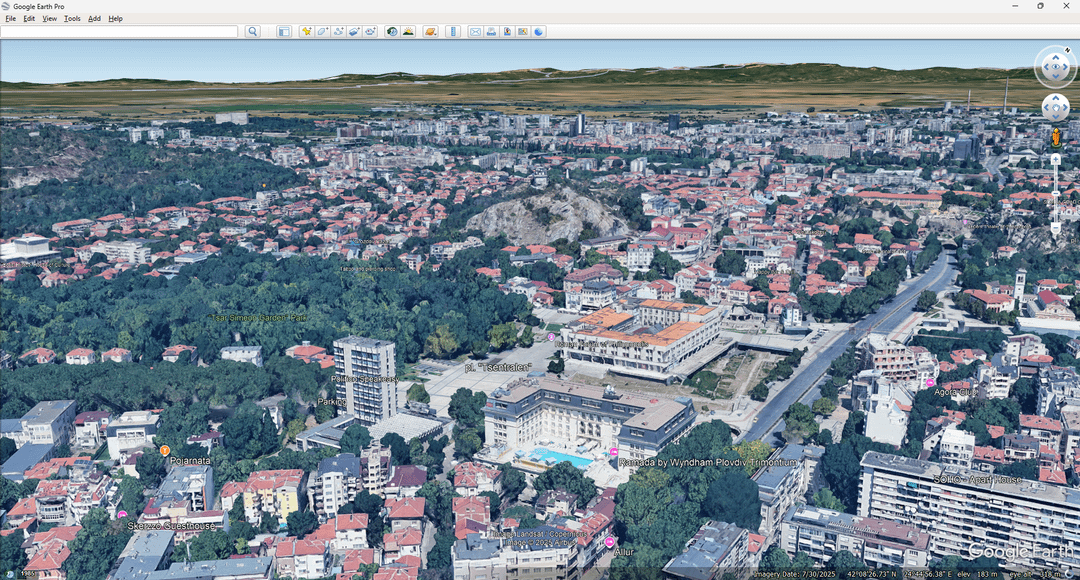This screenshot has width=1080, height=580.
Task: Add a new placemark with the pin icon
Action: pos(307,32)
